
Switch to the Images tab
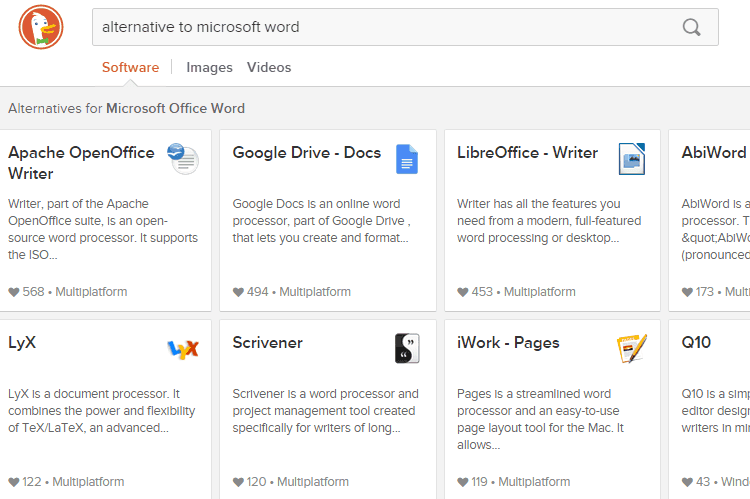(x=209, y=67)
